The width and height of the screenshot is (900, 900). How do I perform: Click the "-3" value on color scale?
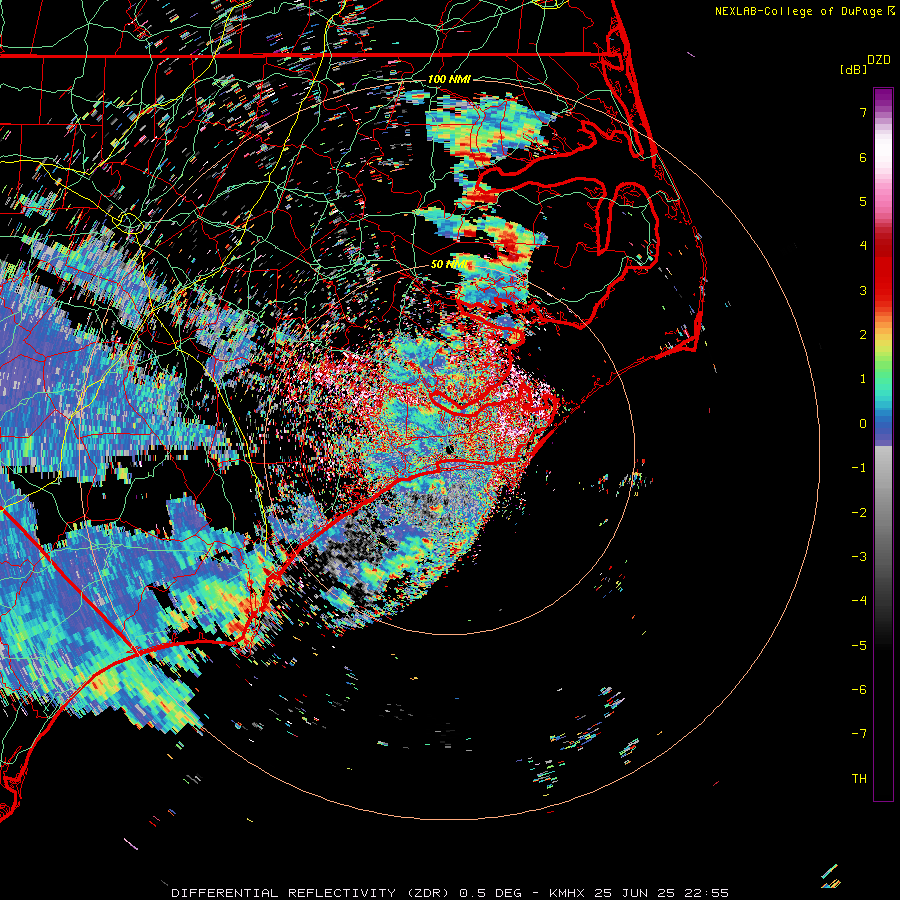pos(859,557)
